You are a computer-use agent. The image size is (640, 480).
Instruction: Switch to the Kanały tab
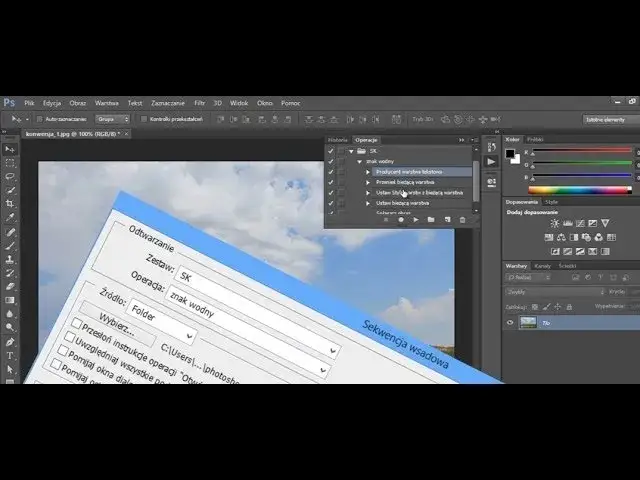[x=543, y=267]
